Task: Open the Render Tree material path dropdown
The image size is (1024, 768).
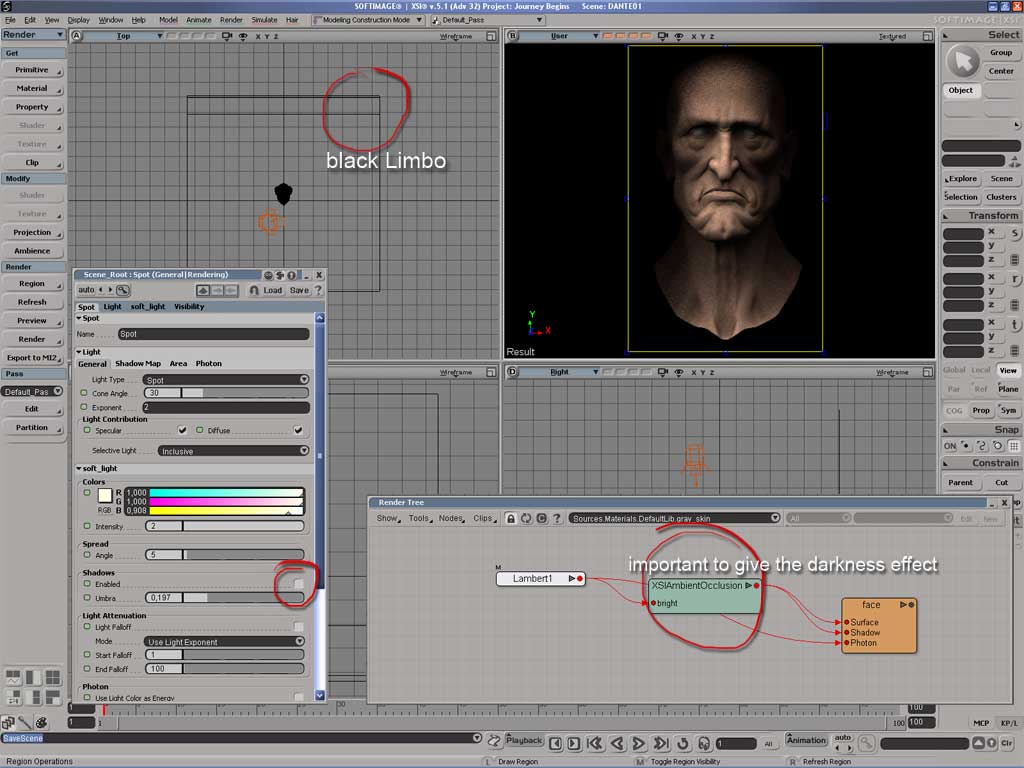Action: pos(675,518)
